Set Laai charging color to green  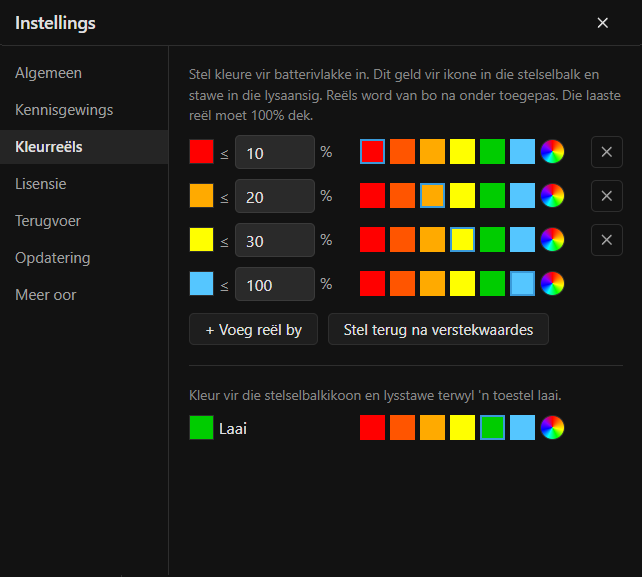point(493,428)
